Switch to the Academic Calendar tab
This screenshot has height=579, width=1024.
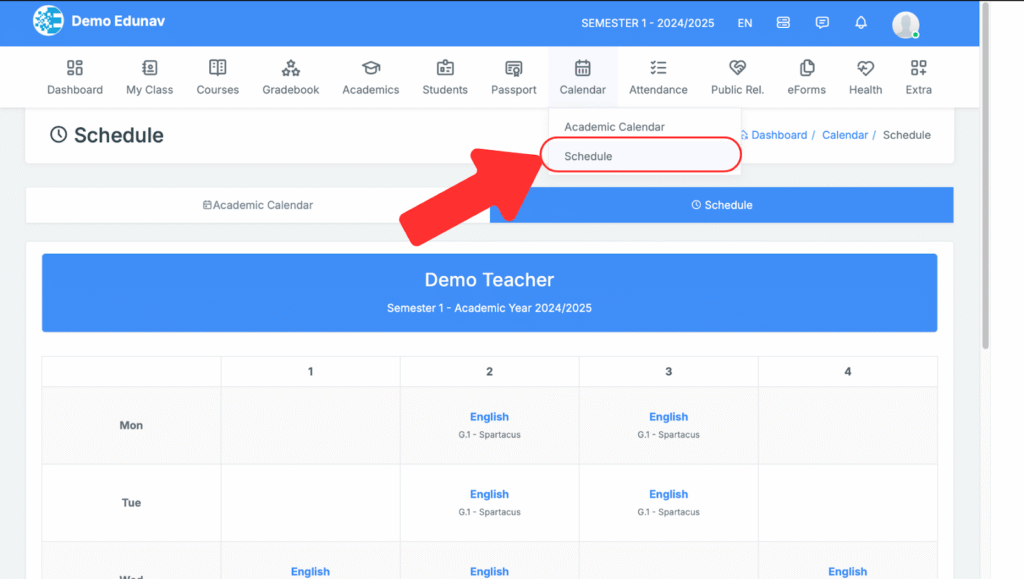(x=258, y=205)
